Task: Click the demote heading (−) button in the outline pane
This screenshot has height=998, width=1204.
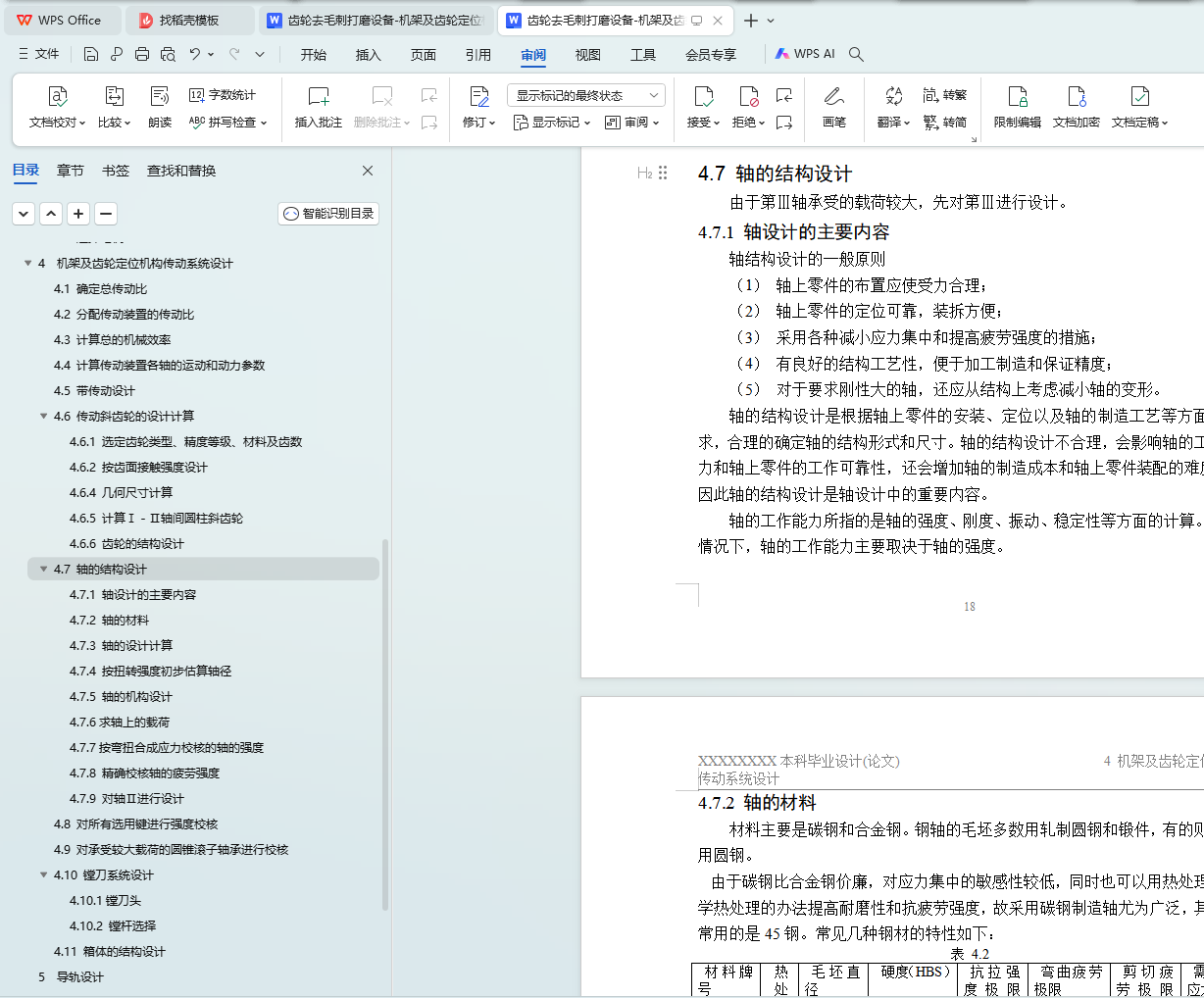Action: (106, 214)
